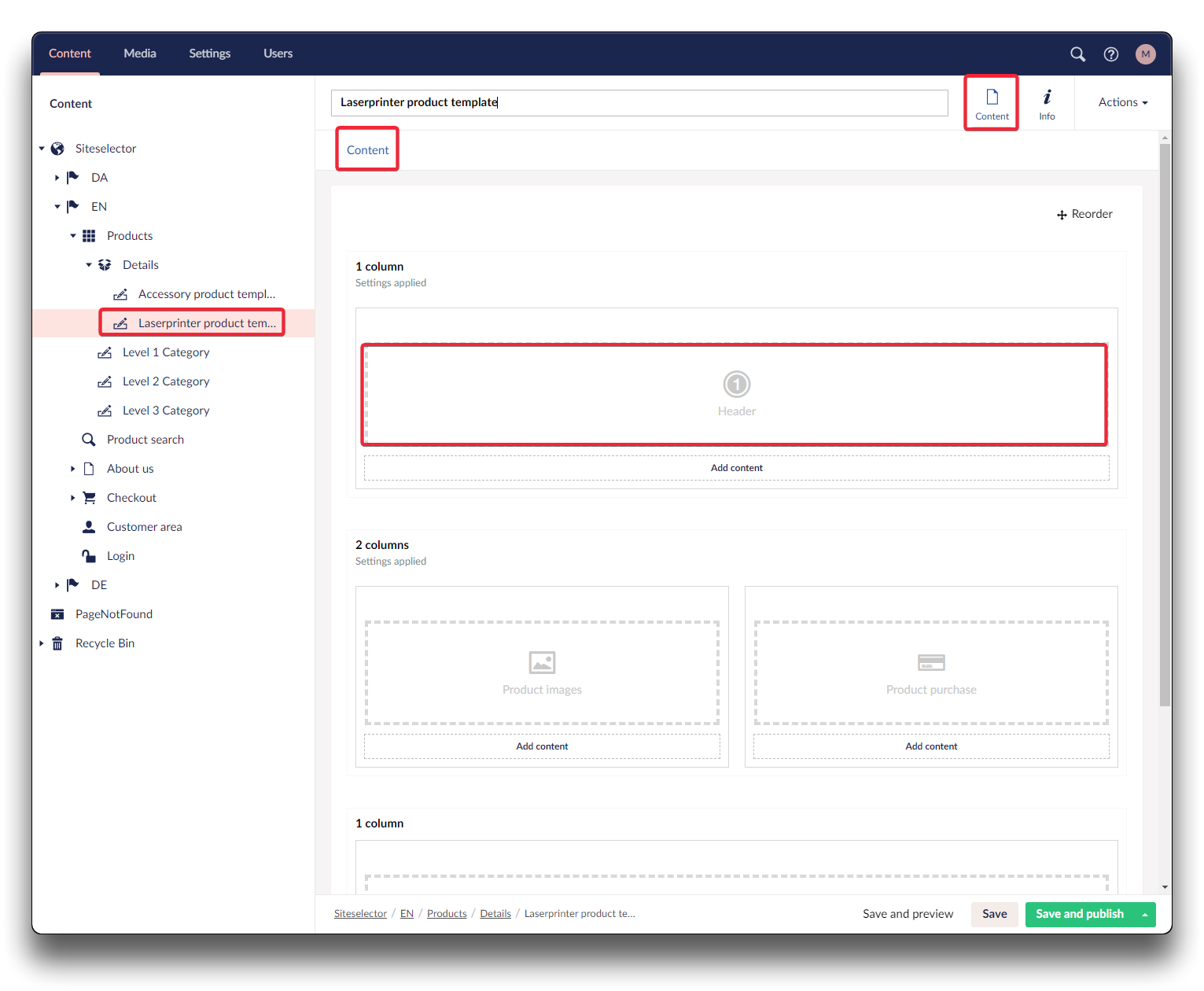
Task: Open the search magnifier in top bar
Action: click(x=1077, y=54)
